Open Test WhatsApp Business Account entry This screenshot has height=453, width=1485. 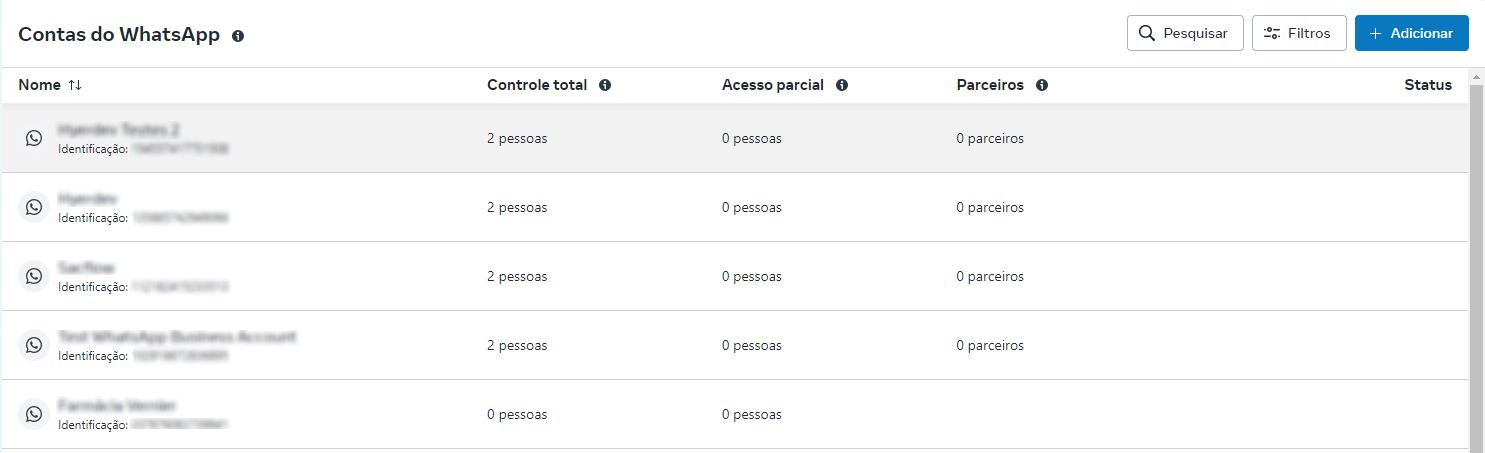(x=177, y=337)
